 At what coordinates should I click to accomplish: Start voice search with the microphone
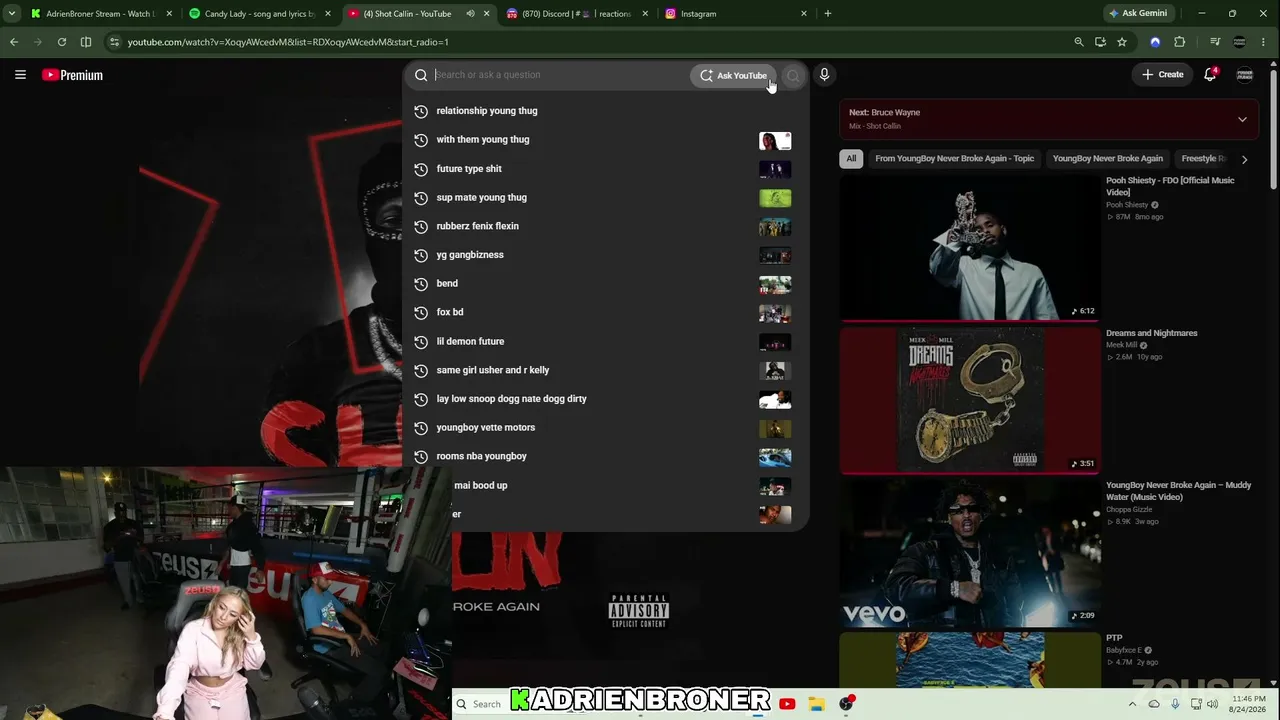click(824, 75)
